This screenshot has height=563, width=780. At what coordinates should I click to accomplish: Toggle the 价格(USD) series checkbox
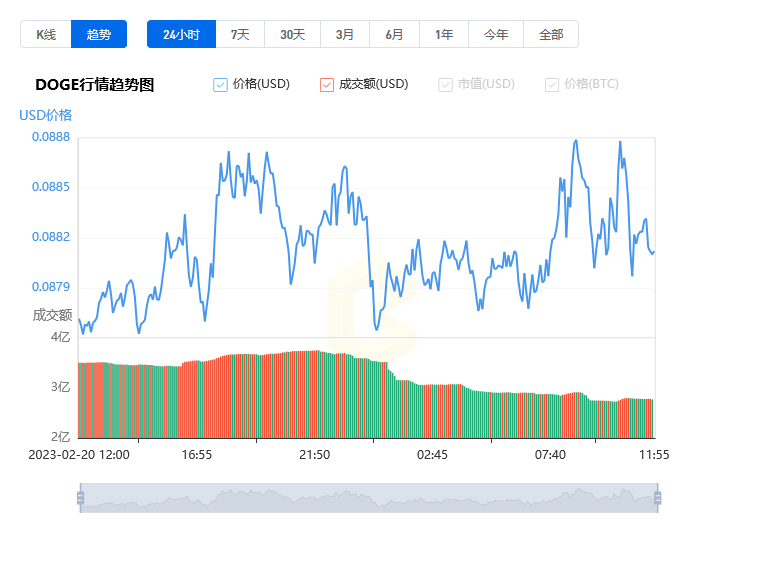click(x=220, y=85)
